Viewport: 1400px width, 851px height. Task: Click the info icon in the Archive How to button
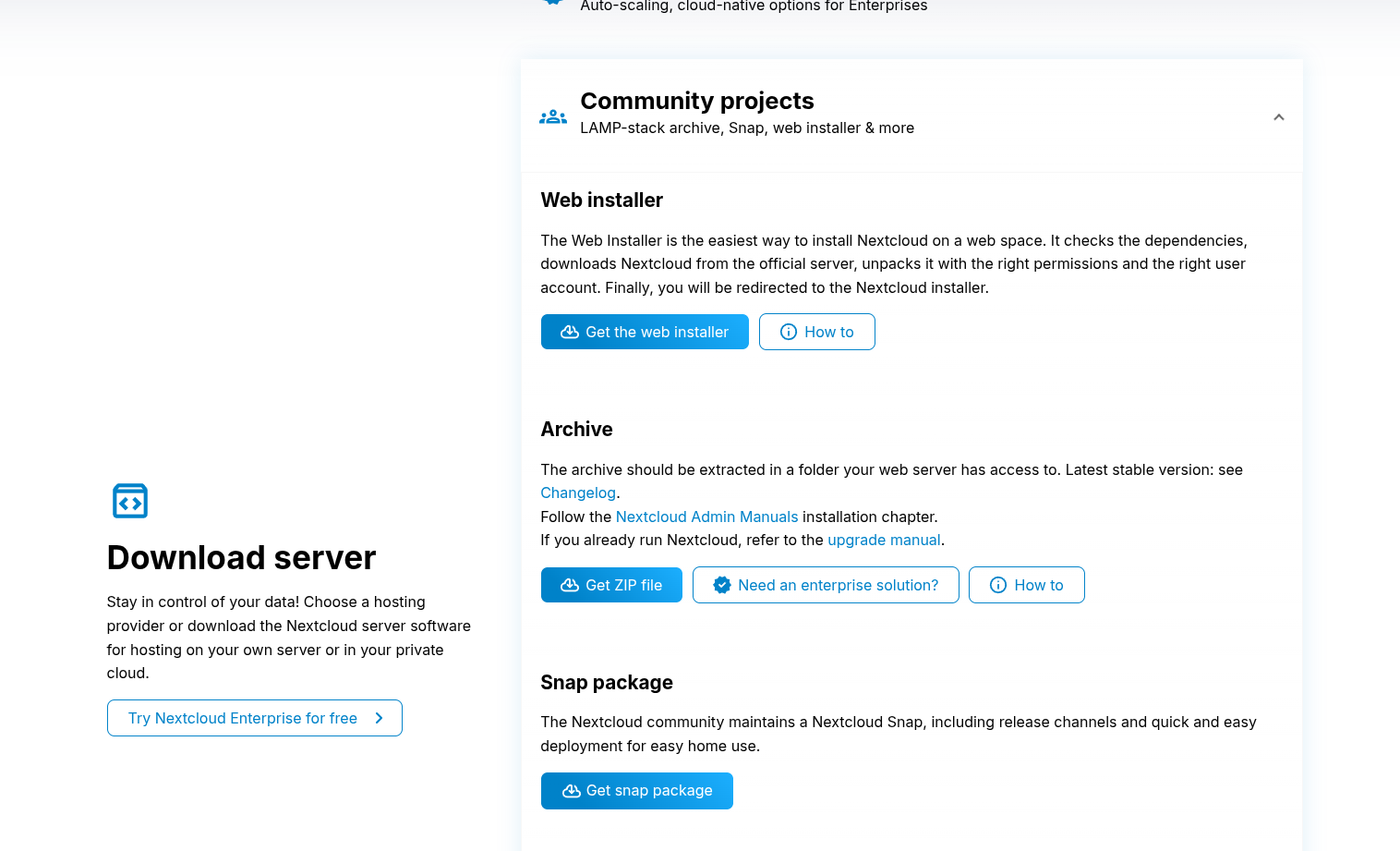[997, 585]
